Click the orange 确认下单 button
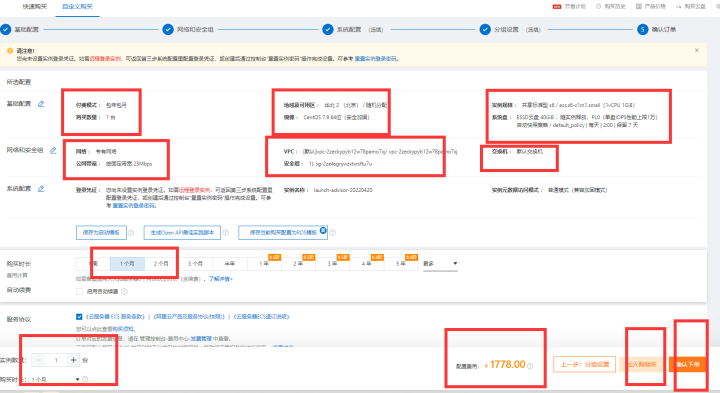Image resolution: width=720 pixels, height=393 pixels. [x=688, y=364]
